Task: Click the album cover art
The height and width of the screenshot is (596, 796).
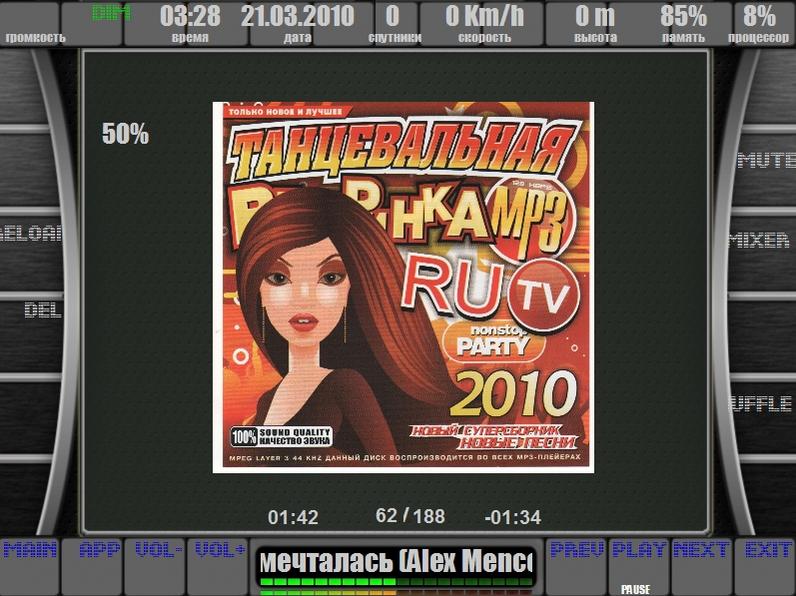Action: point(403,287)
